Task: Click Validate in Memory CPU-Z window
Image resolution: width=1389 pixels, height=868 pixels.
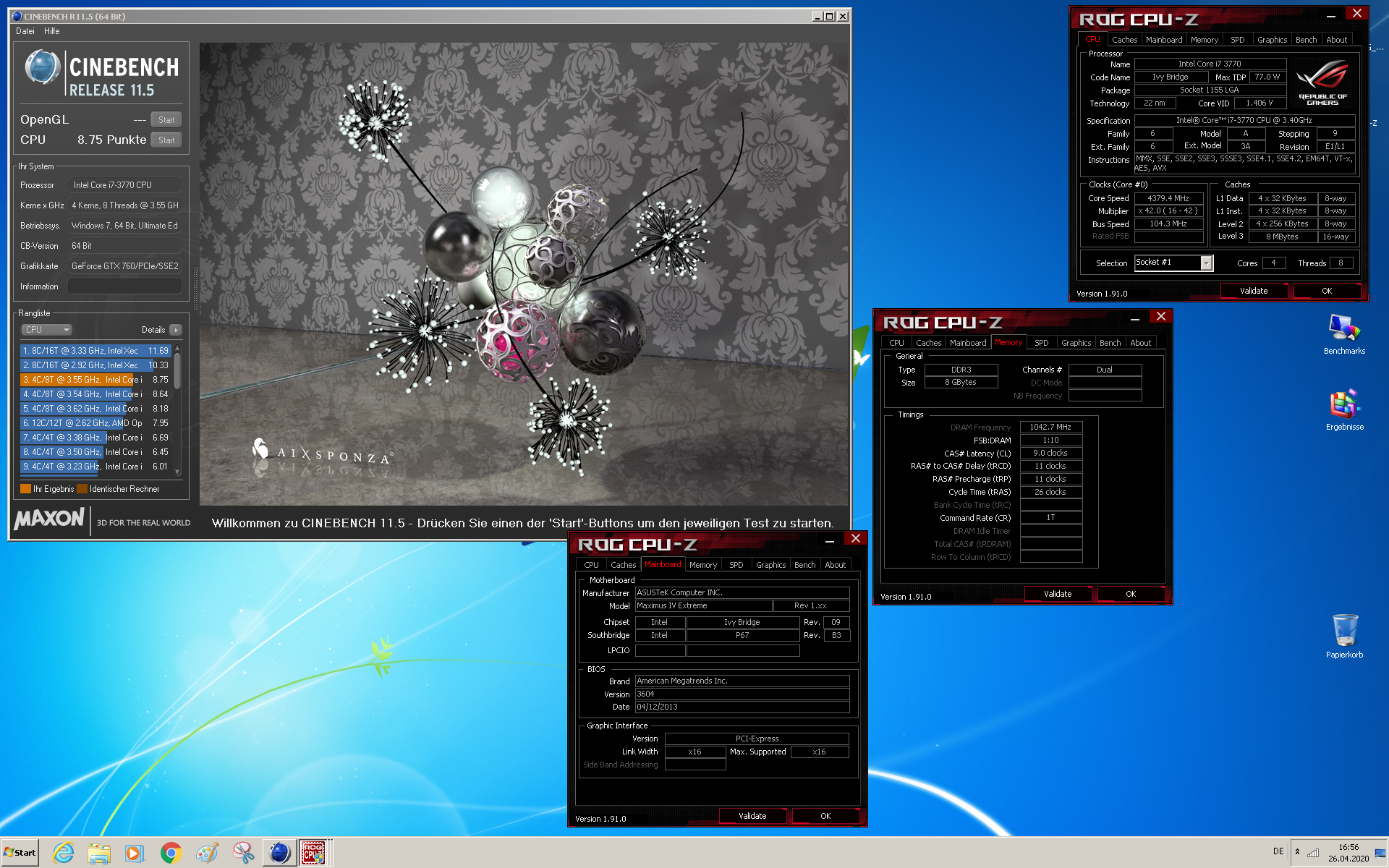Action: (1058, 594)
